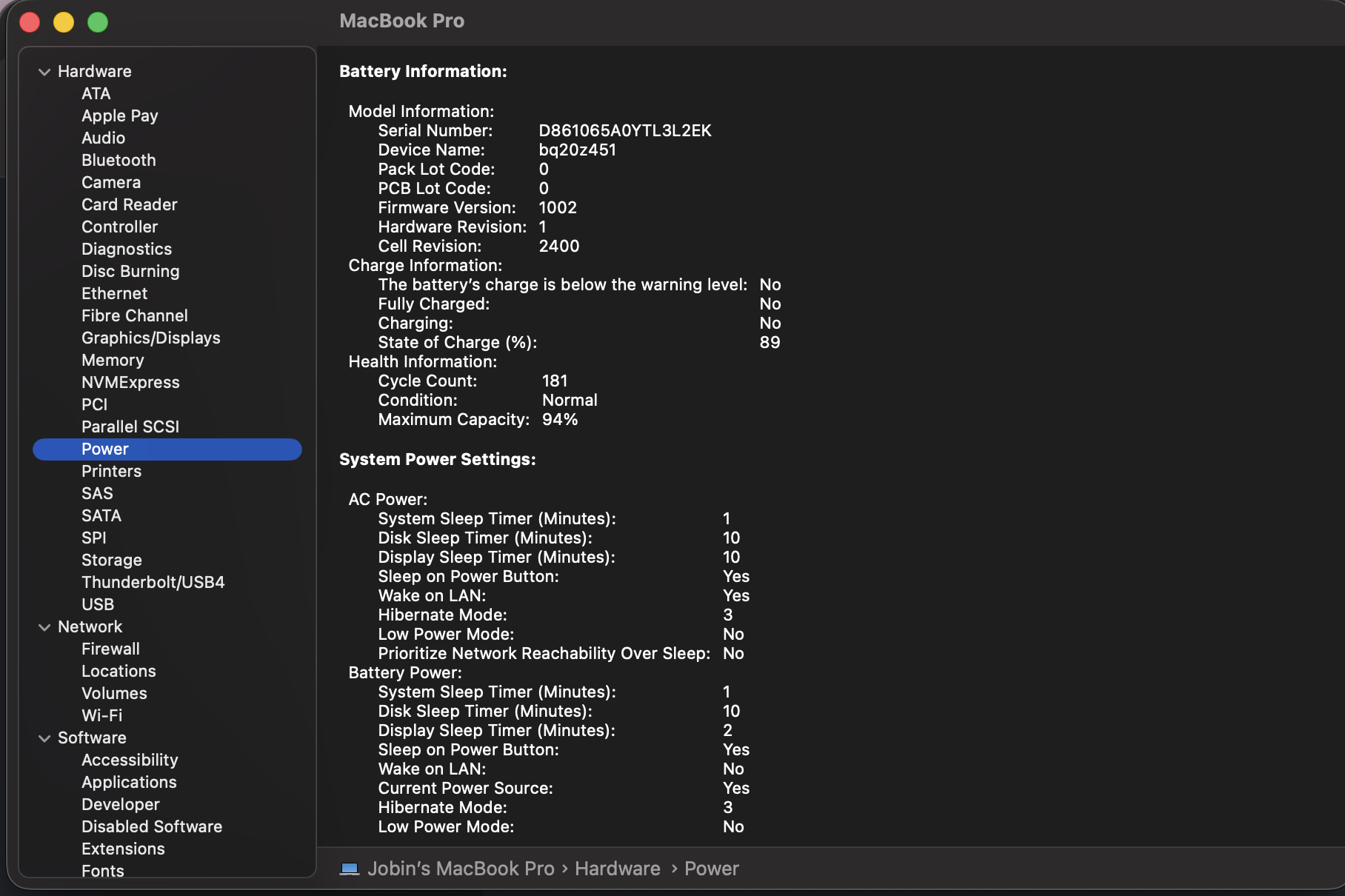This screenshot has width=1345, height=896.
Task: Click the Battery Information heading
Action: [423, 71]
